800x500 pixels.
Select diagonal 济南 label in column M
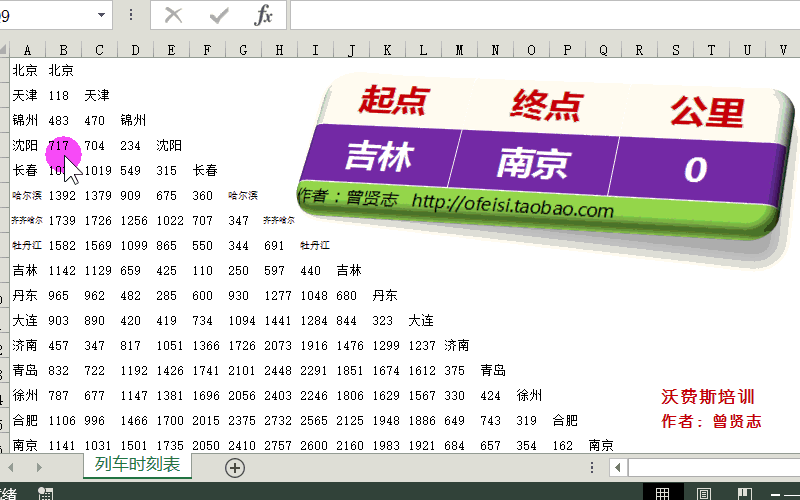[x=459, y=345]
